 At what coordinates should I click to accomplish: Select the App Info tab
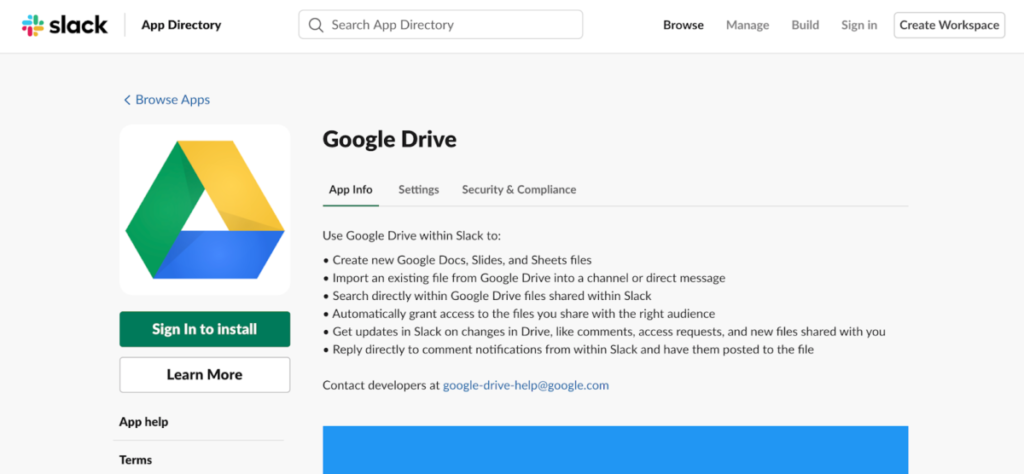pos(351,190)
